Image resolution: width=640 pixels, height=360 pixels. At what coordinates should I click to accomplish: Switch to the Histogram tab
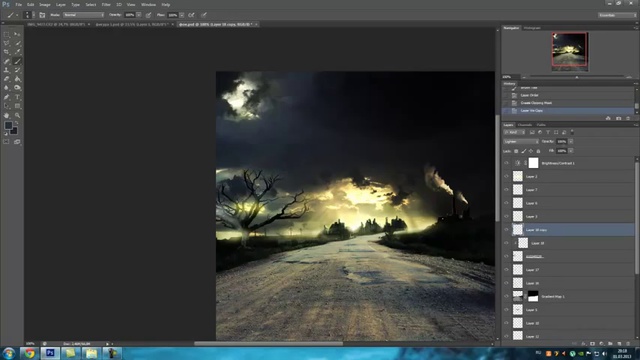point(532,28)
